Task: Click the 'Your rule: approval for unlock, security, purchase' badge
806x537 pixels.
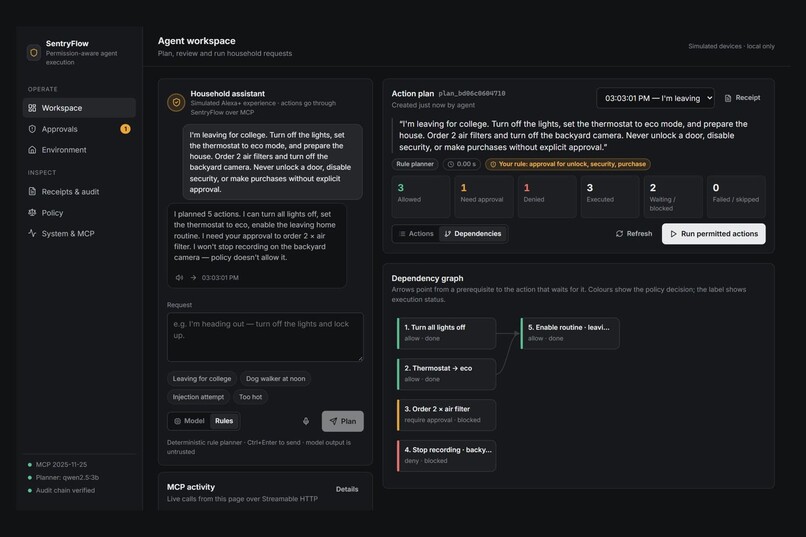Action: click(x=568, y=164)
